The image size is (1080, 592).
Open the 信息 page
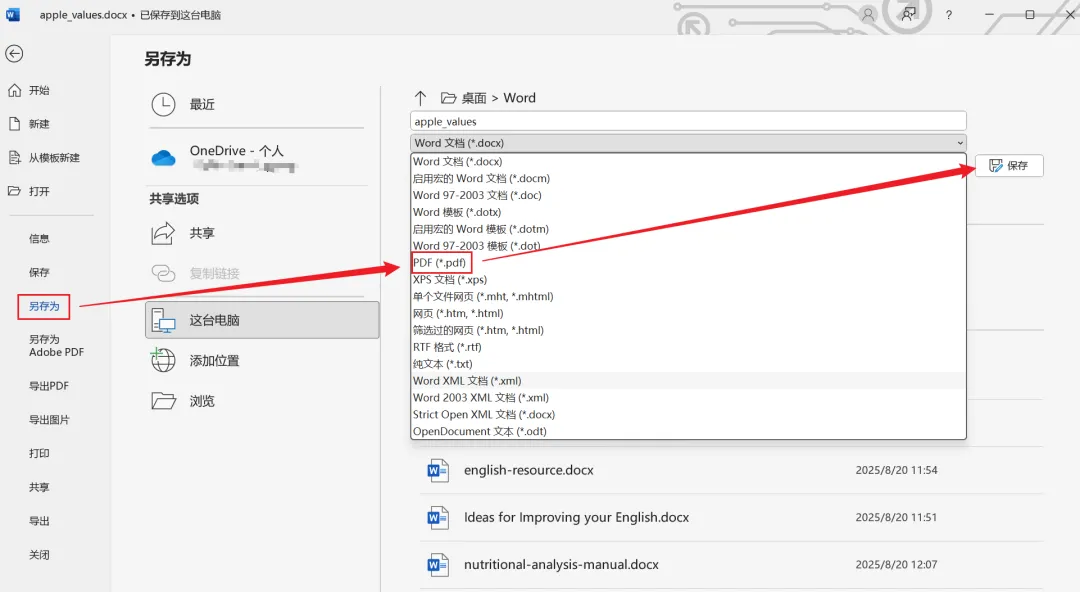(39, 238)
